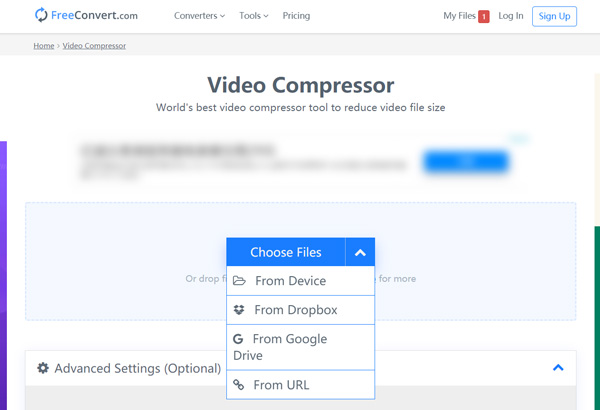Open the Converters dropdown menu
The height and width of the screenshot is (410, 600).
[x=199, y=16]
